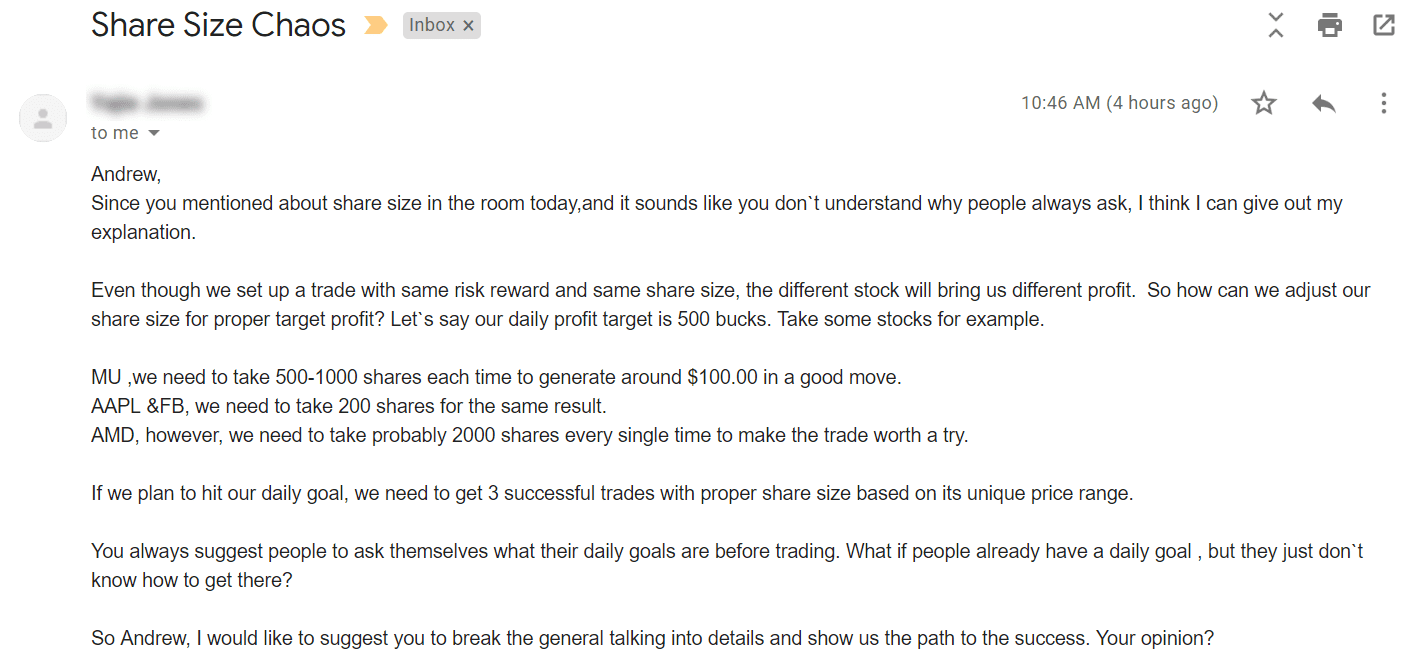Click the yellow importance marker beside subject
Image resolution: width=1409 pixels, height=656 pixels.
(x=376, y=26)
